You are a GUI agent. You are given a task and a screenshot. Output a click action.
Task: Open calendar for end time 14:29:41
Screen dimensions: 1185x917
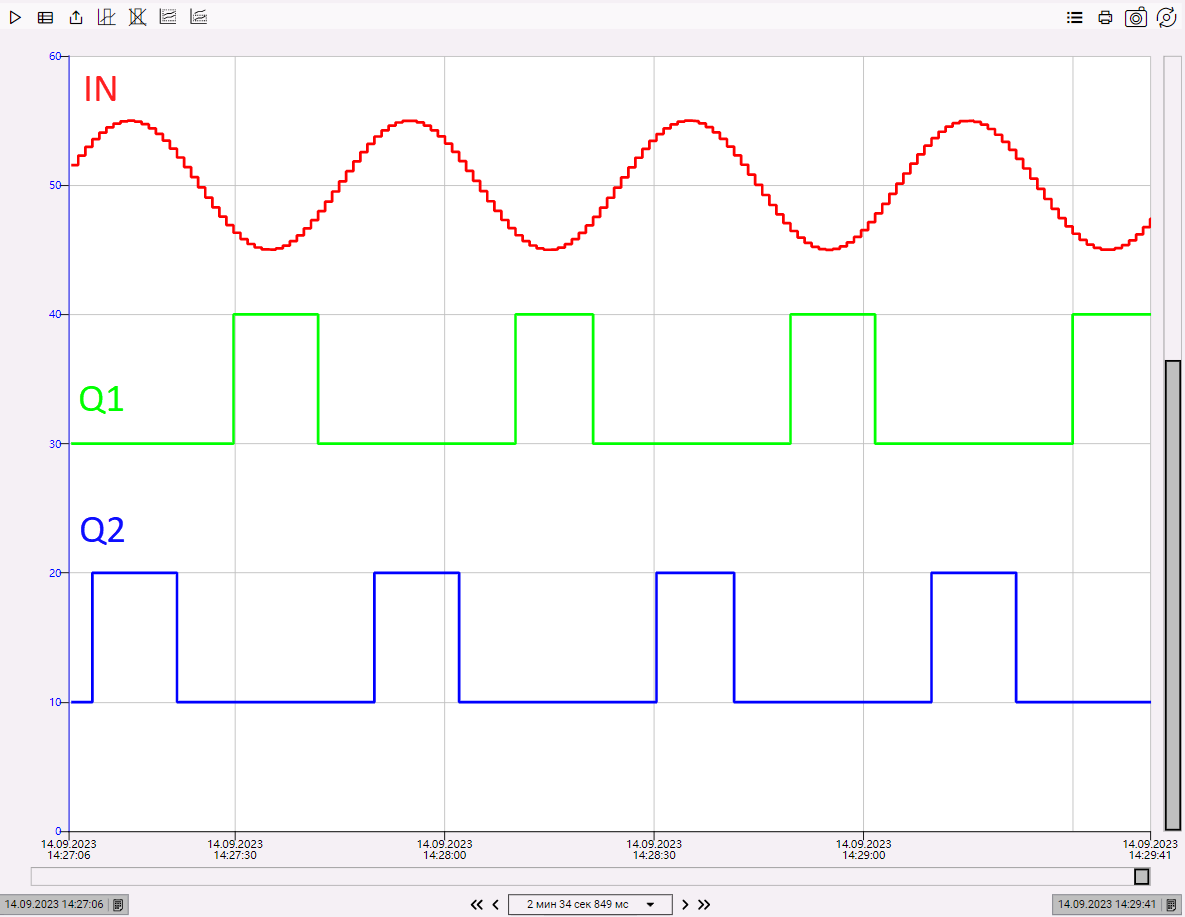point(1171,904)
